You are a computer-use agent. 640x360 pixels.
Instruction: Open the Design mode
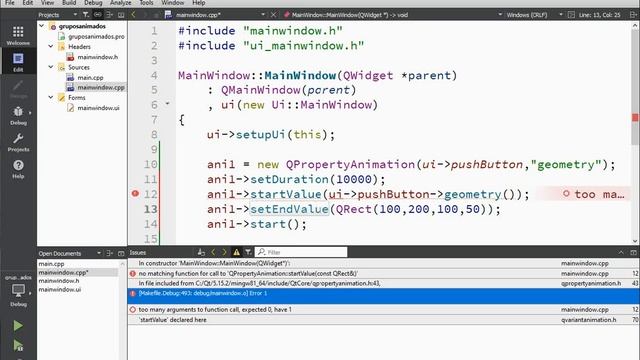point(18,89)
